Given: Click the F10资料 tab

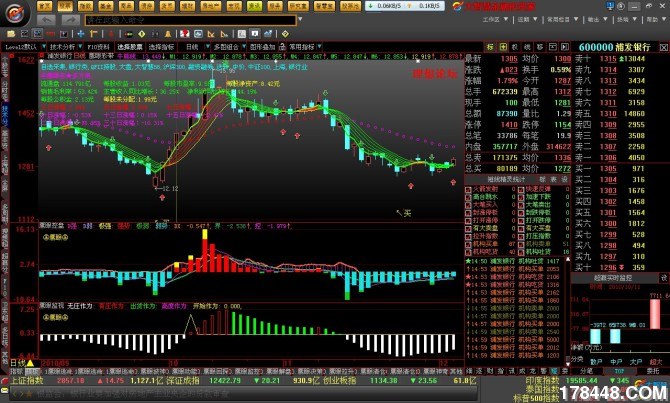Looking at the screenshot, I should tap(99, 47).
